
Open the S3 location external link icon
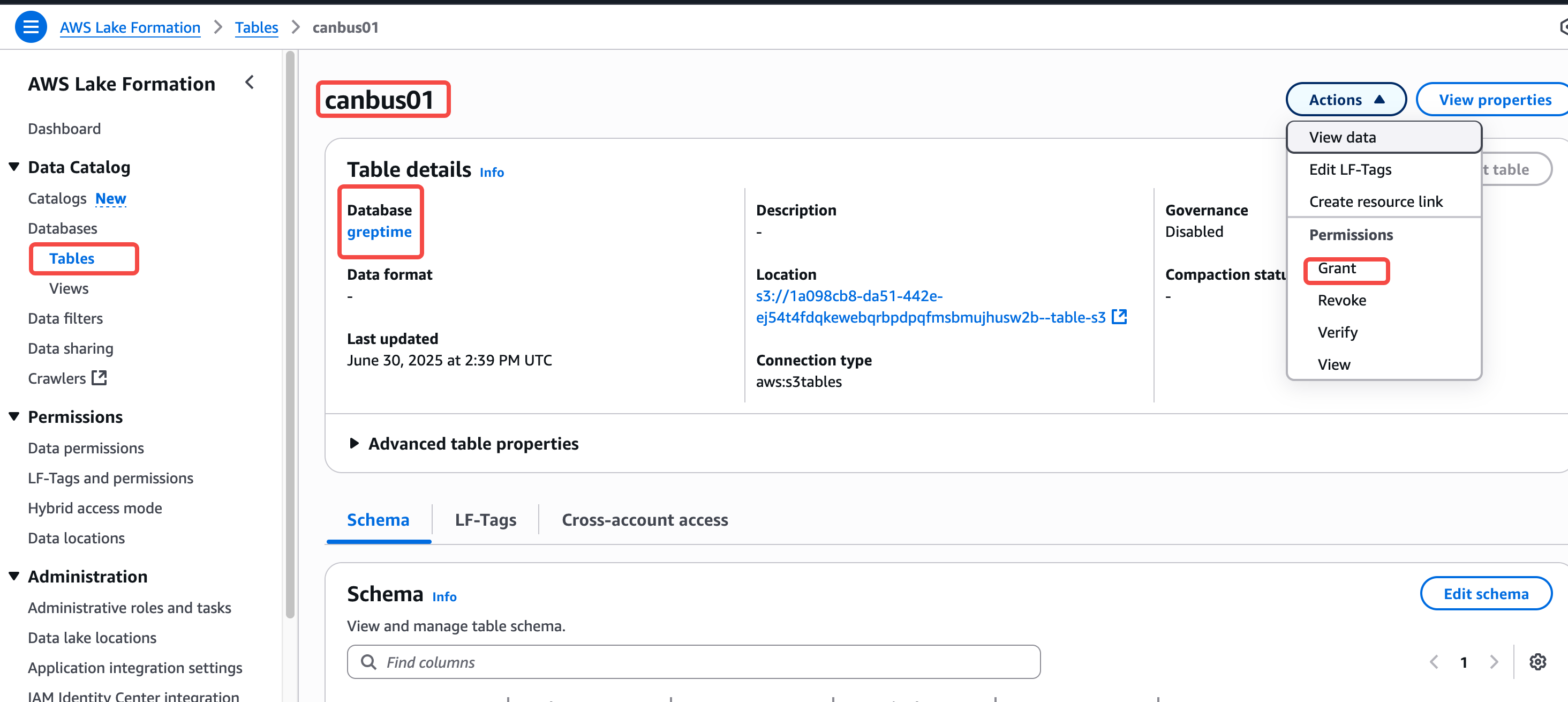[1119, 317]
